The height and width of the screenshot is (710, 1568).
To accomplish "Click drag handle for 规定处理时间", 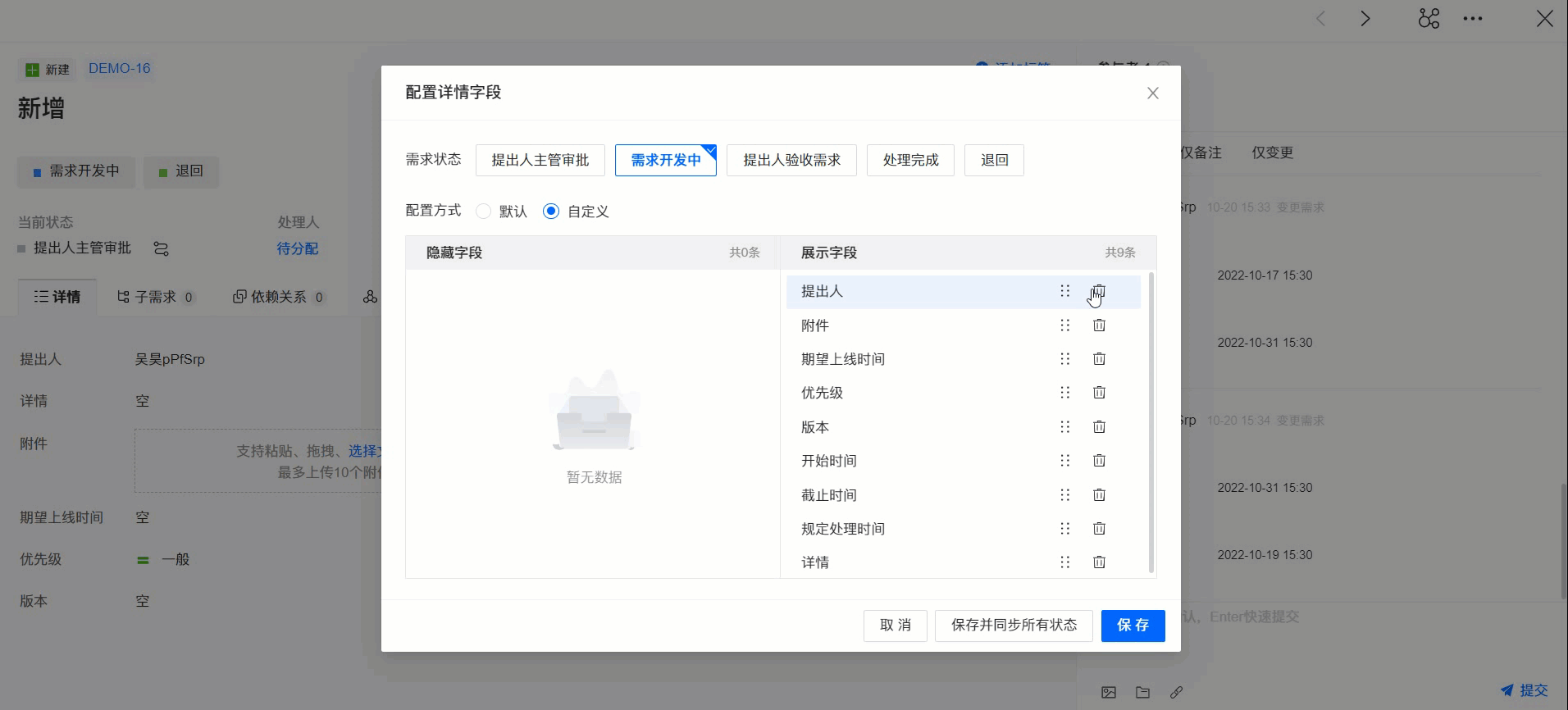I will pyautogui.click(x=1064, y=529).
